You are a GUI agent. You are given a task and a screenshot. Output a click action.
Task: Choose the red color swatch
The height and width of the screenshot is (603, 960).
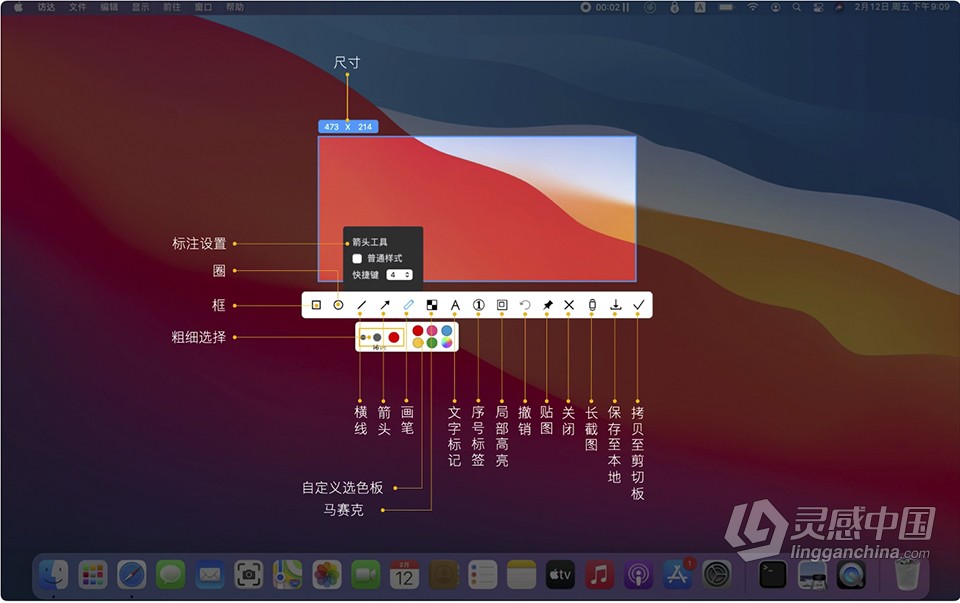pos(418,331)
